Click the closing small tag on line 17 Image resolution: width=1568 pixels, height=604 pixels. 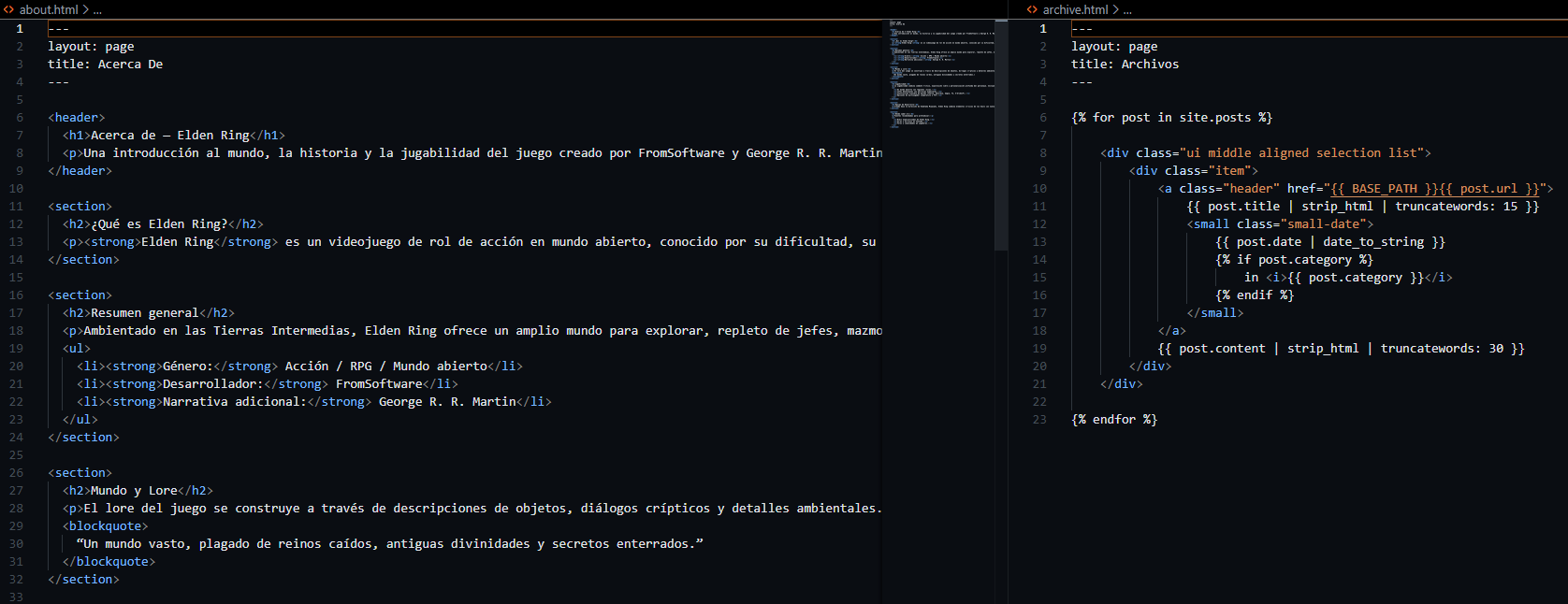pos(1215,313)
